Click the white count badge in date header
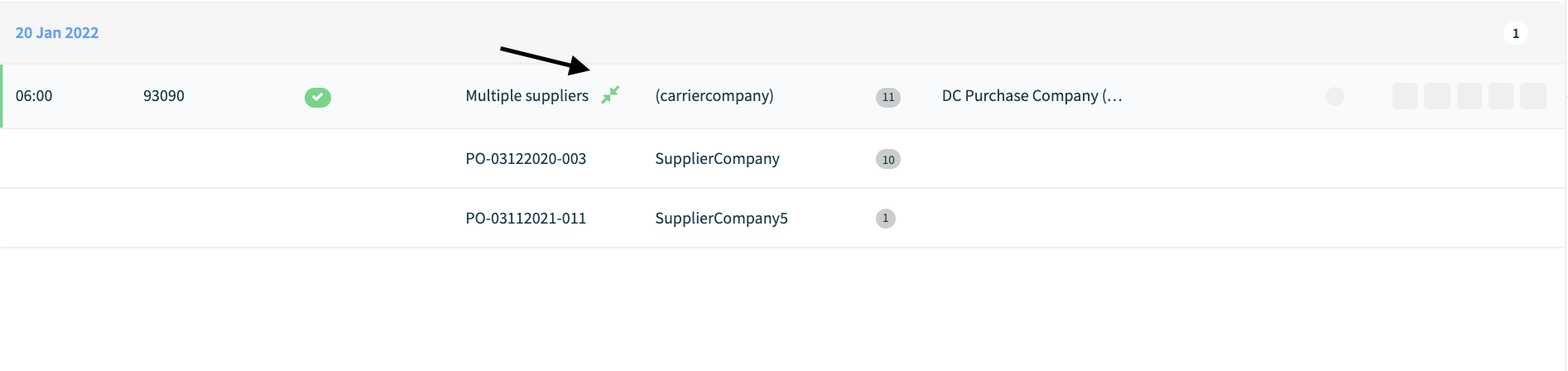Image resolution: width=1568 pixels, height=371 pixels. coord(1516,33)
